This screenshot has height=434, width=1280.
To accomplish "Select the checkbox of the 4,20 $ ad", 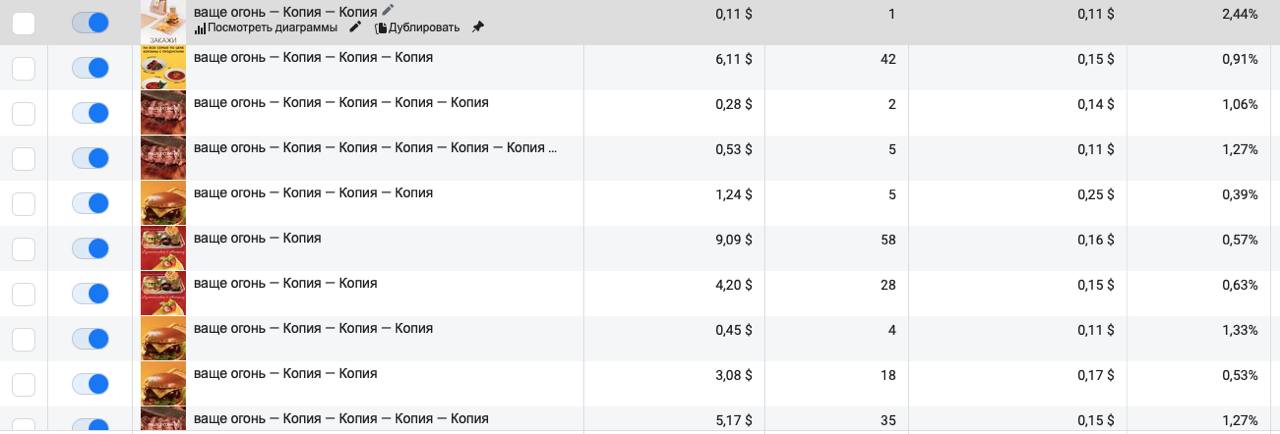I will 23,294.
